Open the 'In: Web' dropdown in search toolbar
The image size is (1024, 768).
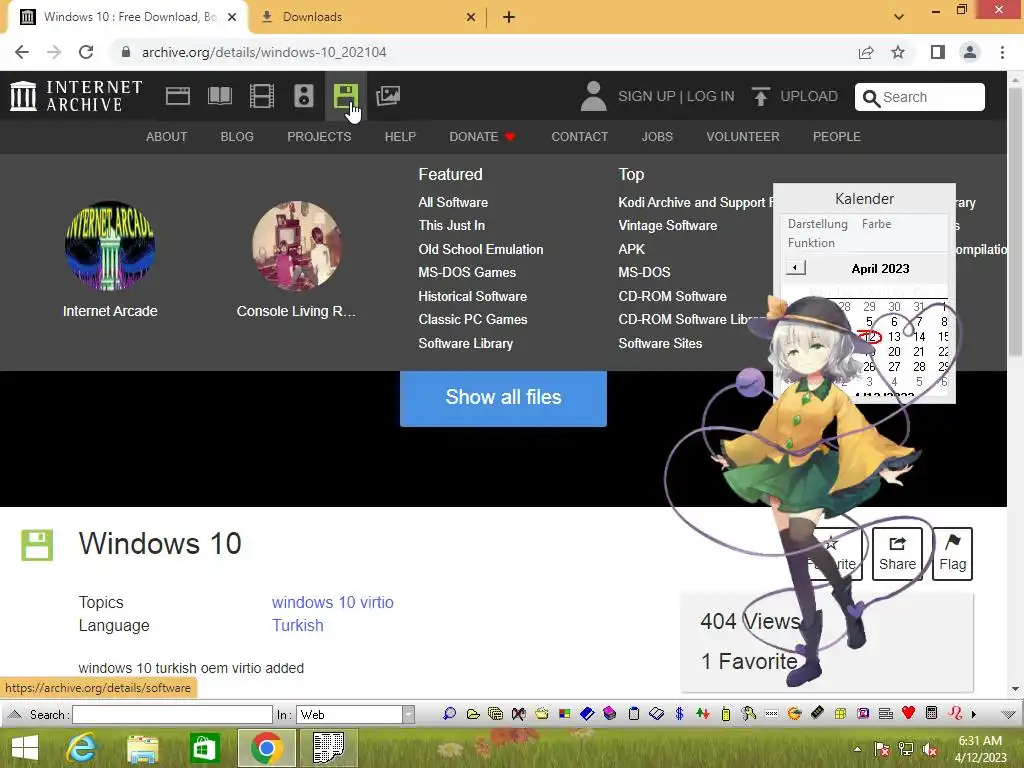point(408,714)
